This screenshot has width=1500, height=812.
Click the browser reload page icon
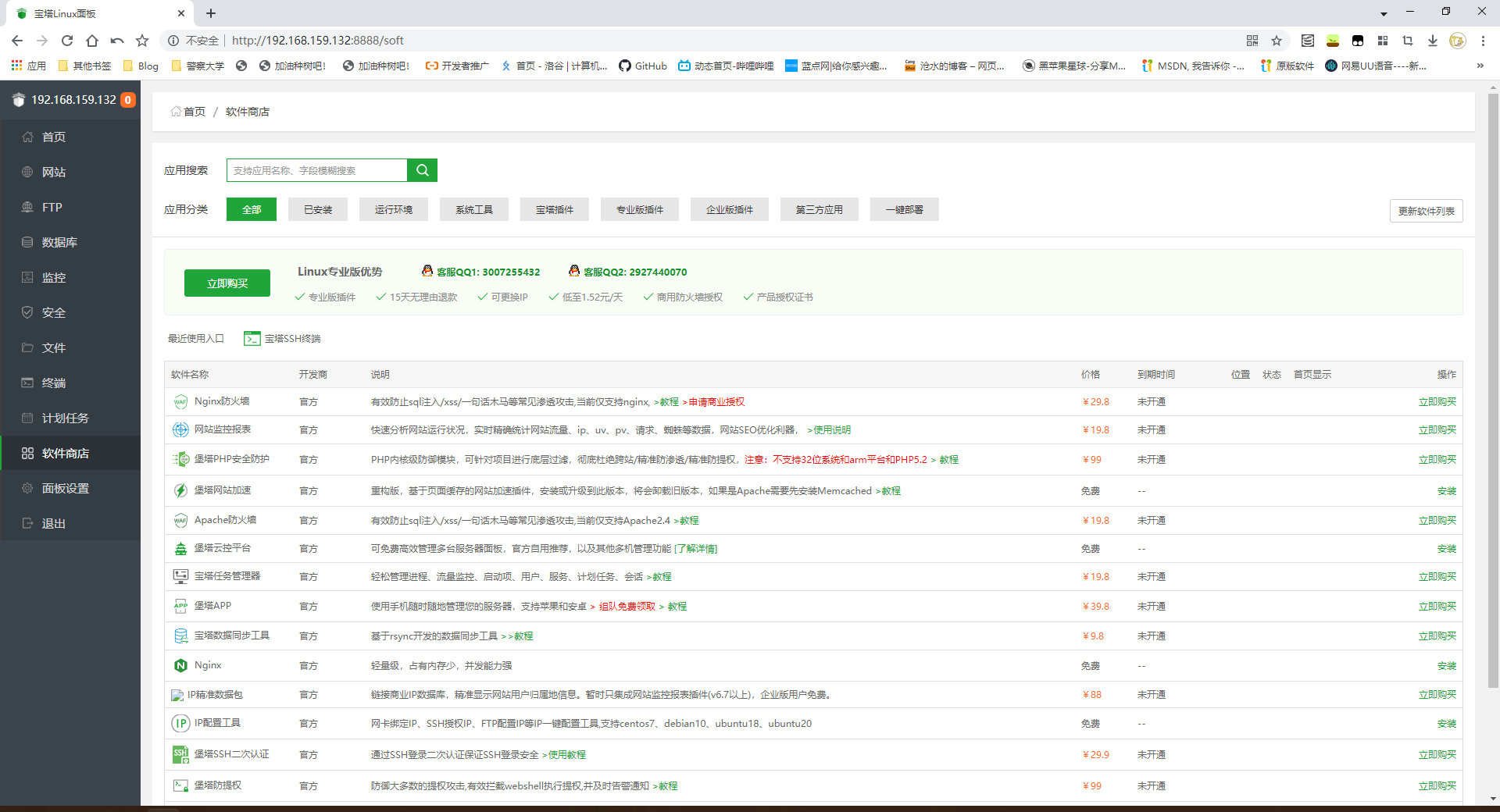[67, 41]
